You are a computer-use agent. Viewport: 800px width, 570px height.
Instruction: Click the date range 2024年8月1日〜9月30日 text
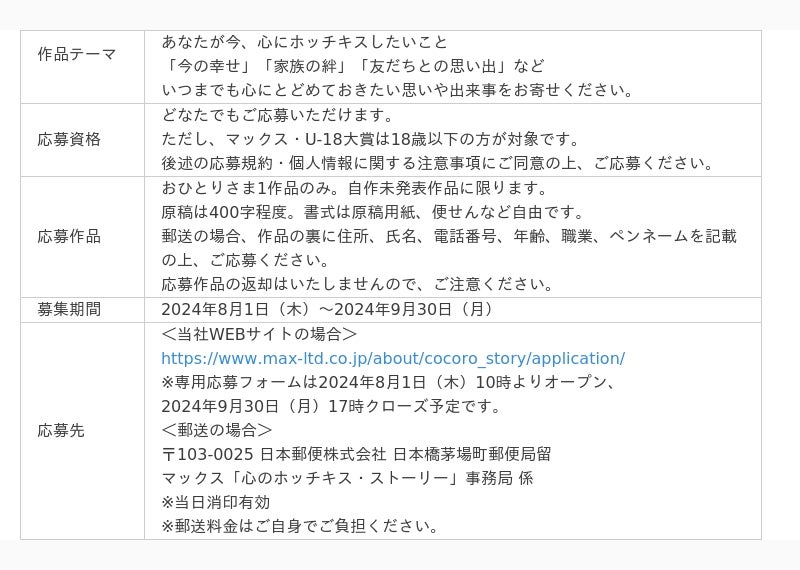tap(327, 309)
